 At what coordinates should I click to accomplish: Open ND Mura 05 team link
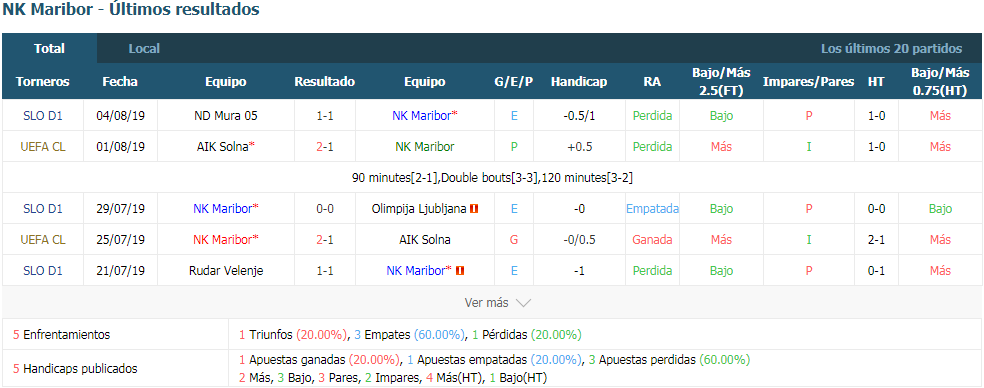click(x=226, y=116)
